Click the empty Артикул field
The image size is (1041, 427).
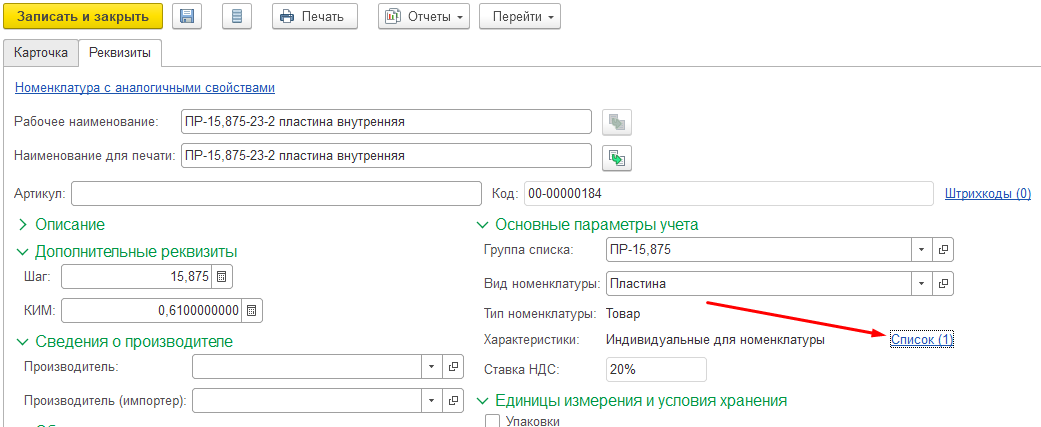(276, 193)
